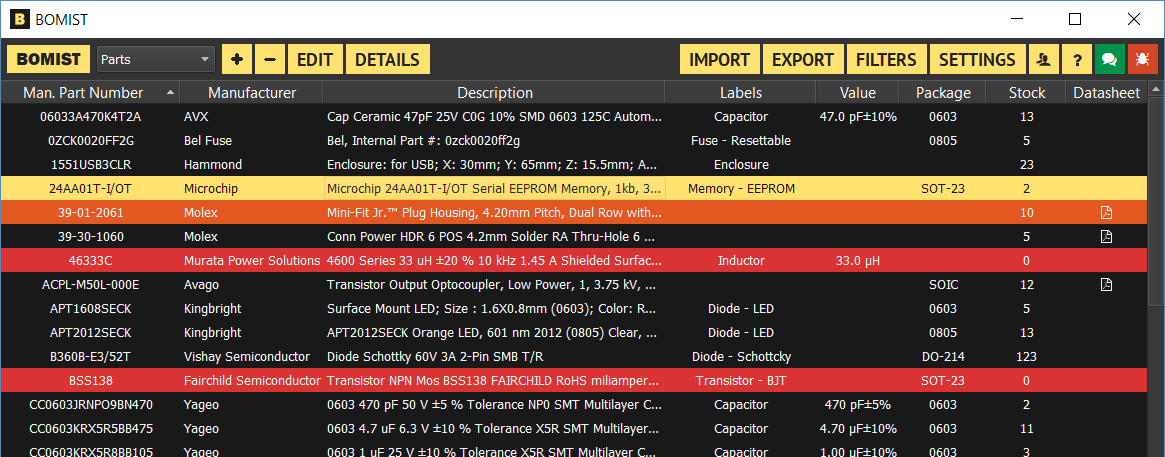Click the plus icon to add a part
This screenshot has width=1165, height=457.
pyautogui.click(x=237, y=59)
